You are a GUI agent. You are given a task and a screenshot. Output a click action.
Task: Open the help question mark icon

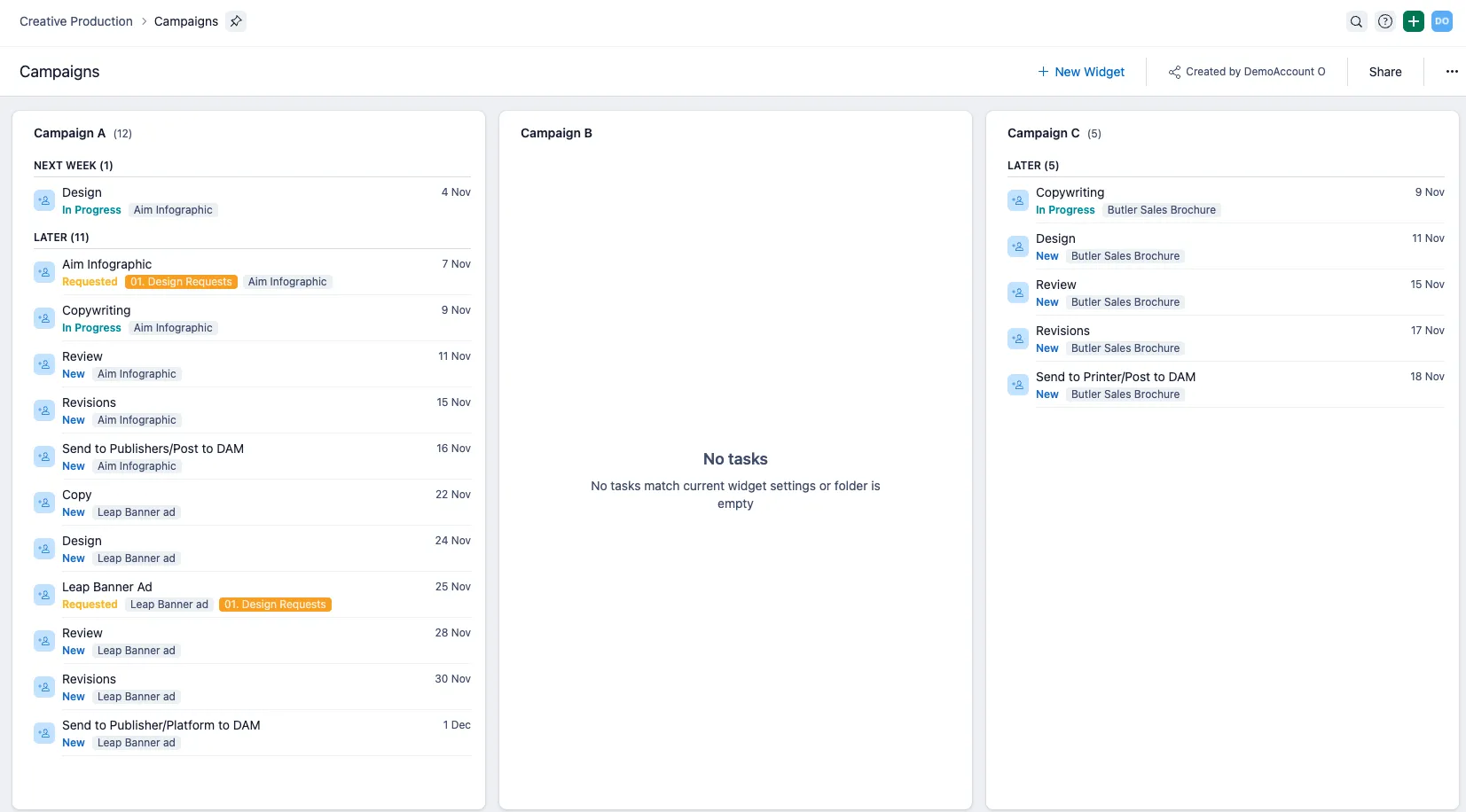pos(1384,21)
